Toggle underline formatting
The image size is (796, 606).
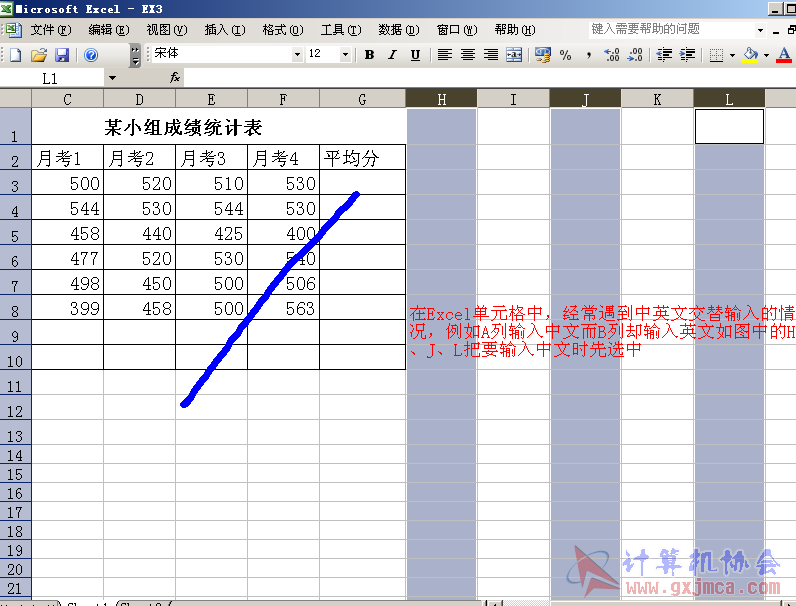pyautogui.click(x=415, y=55)
